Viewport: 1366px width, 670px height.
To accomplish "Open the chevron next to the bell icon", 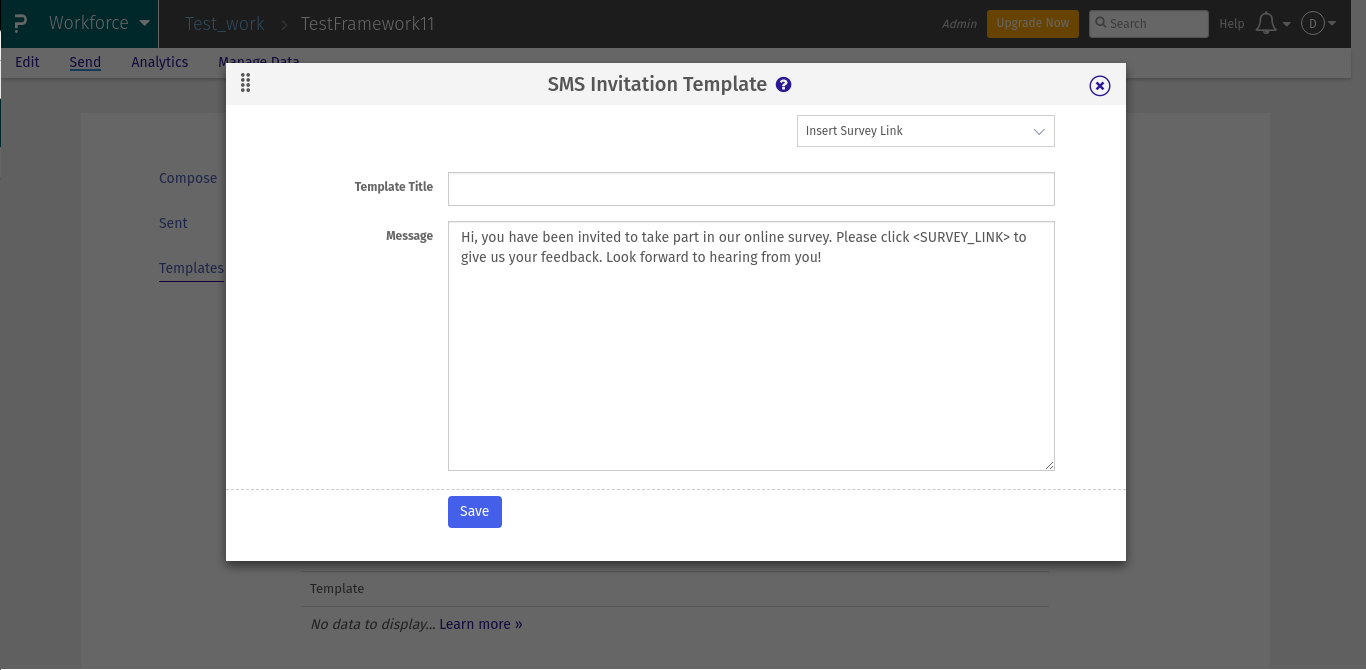I will 1286,23.
